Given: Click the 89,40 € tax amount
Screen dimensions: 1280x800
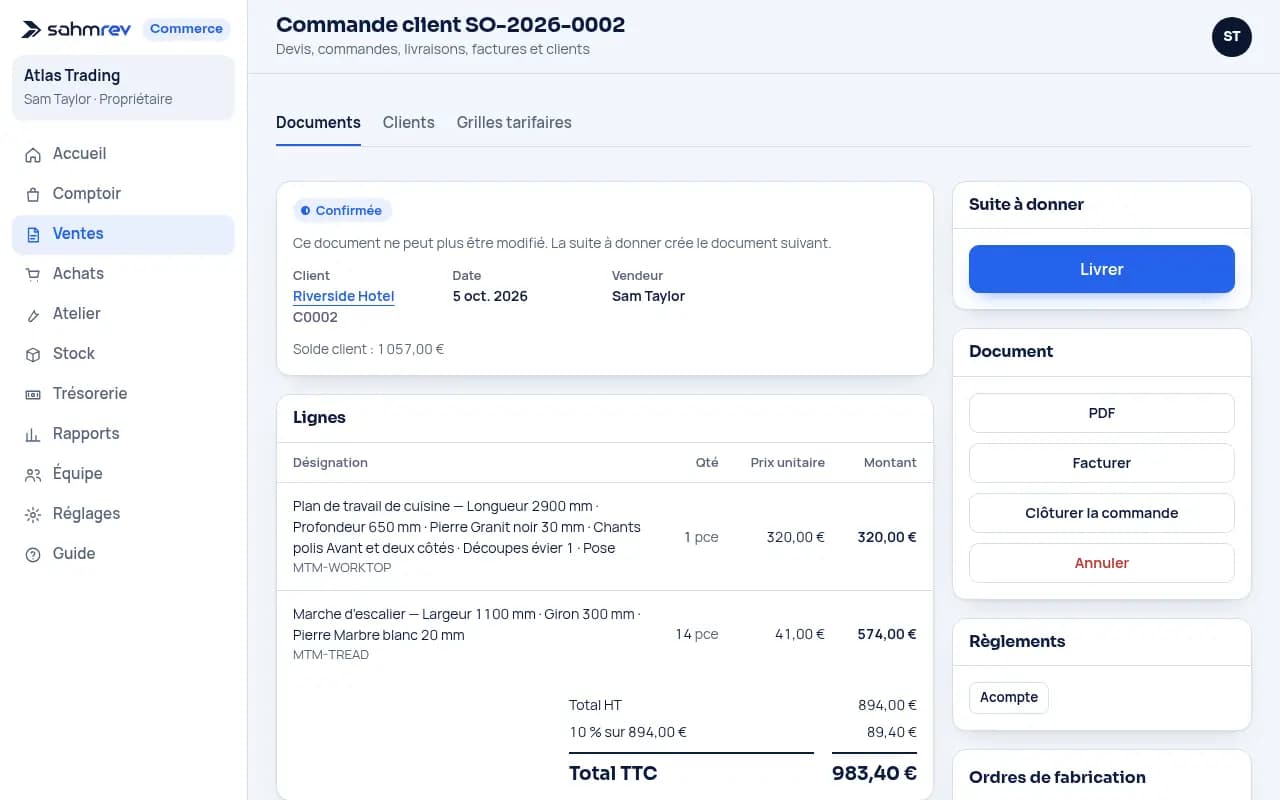Looking at the screenshot, I should pos(892,732).
